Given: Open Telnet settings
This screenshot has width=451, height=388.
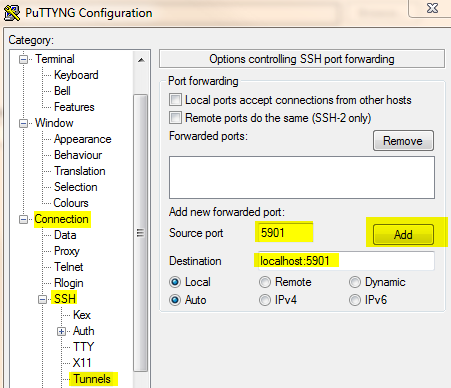Looking at the screenshot, I should click(x=69, y=267).
